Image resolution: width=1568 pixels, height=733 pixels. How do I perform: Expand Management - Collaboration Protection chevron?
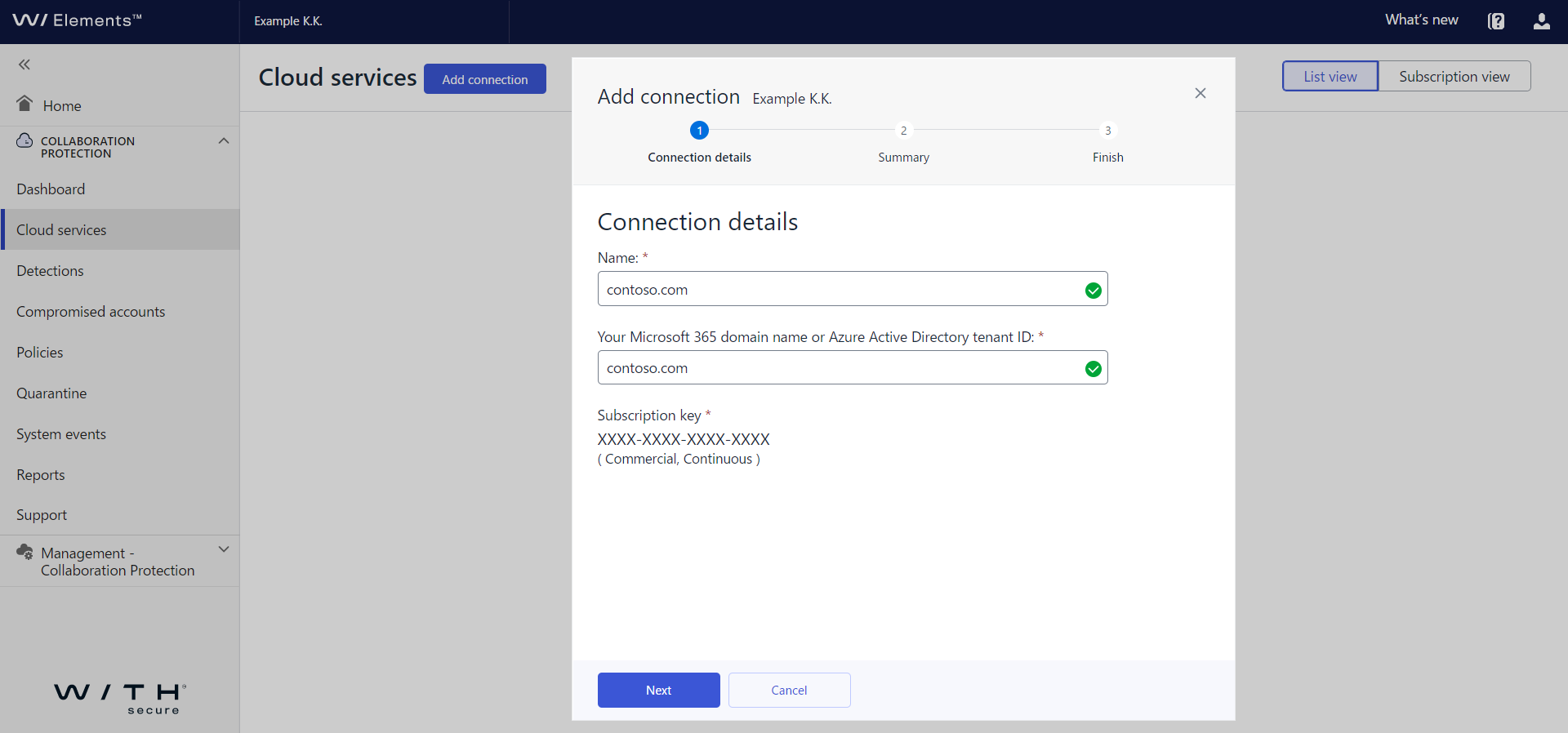coord(224,549)
